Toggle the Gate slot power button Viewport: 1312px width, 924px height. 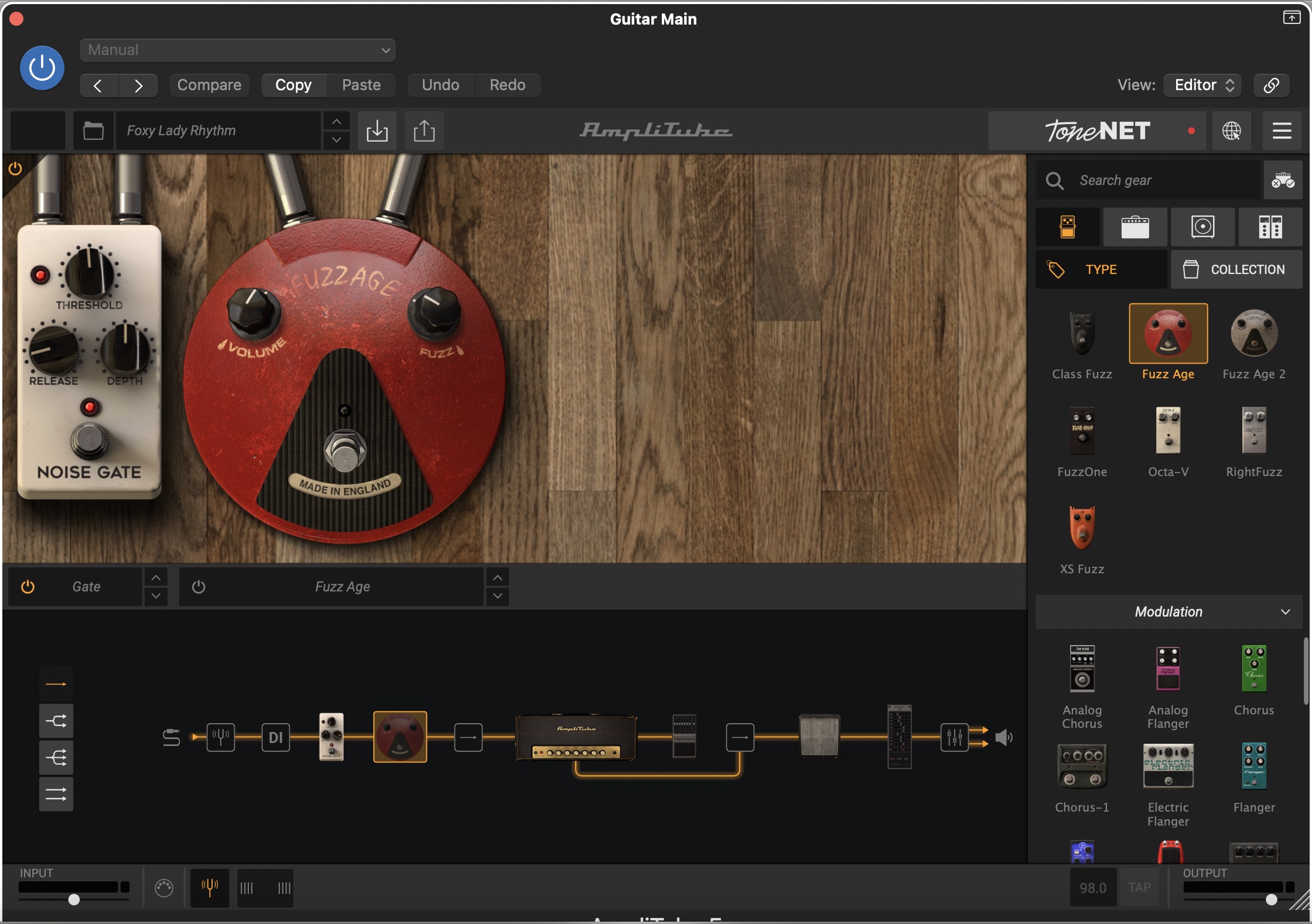28,587
